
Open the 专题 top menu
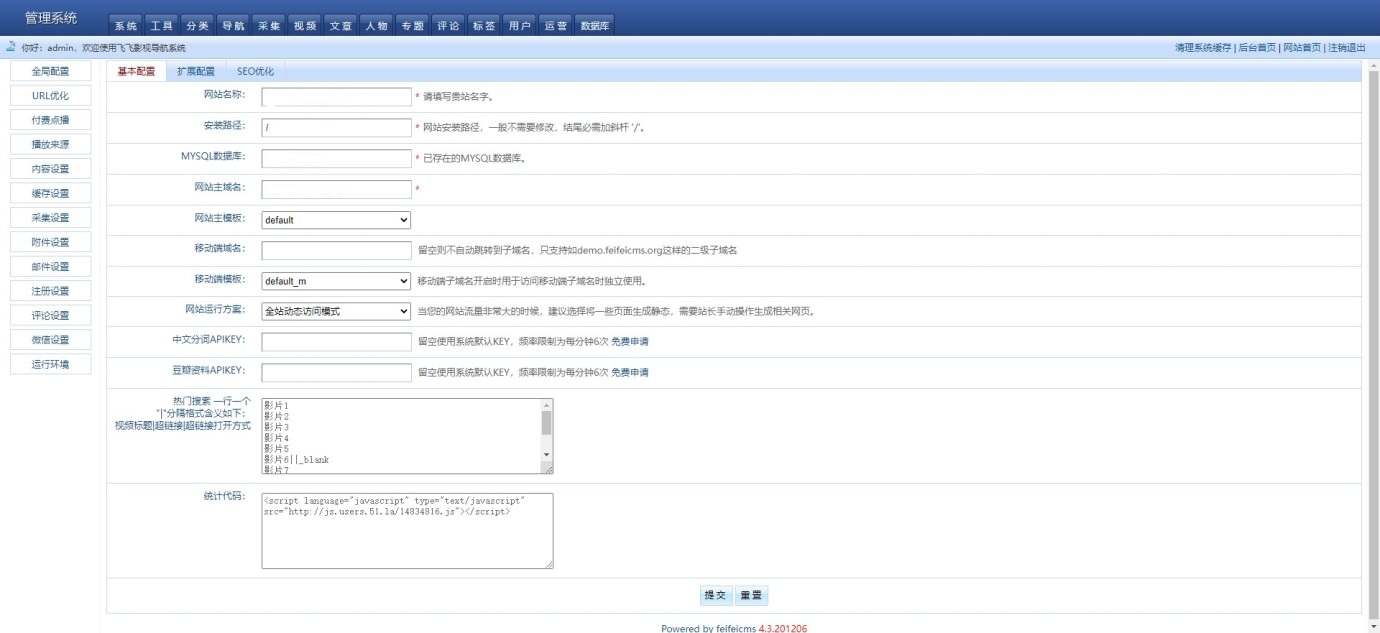click(414, 26)
